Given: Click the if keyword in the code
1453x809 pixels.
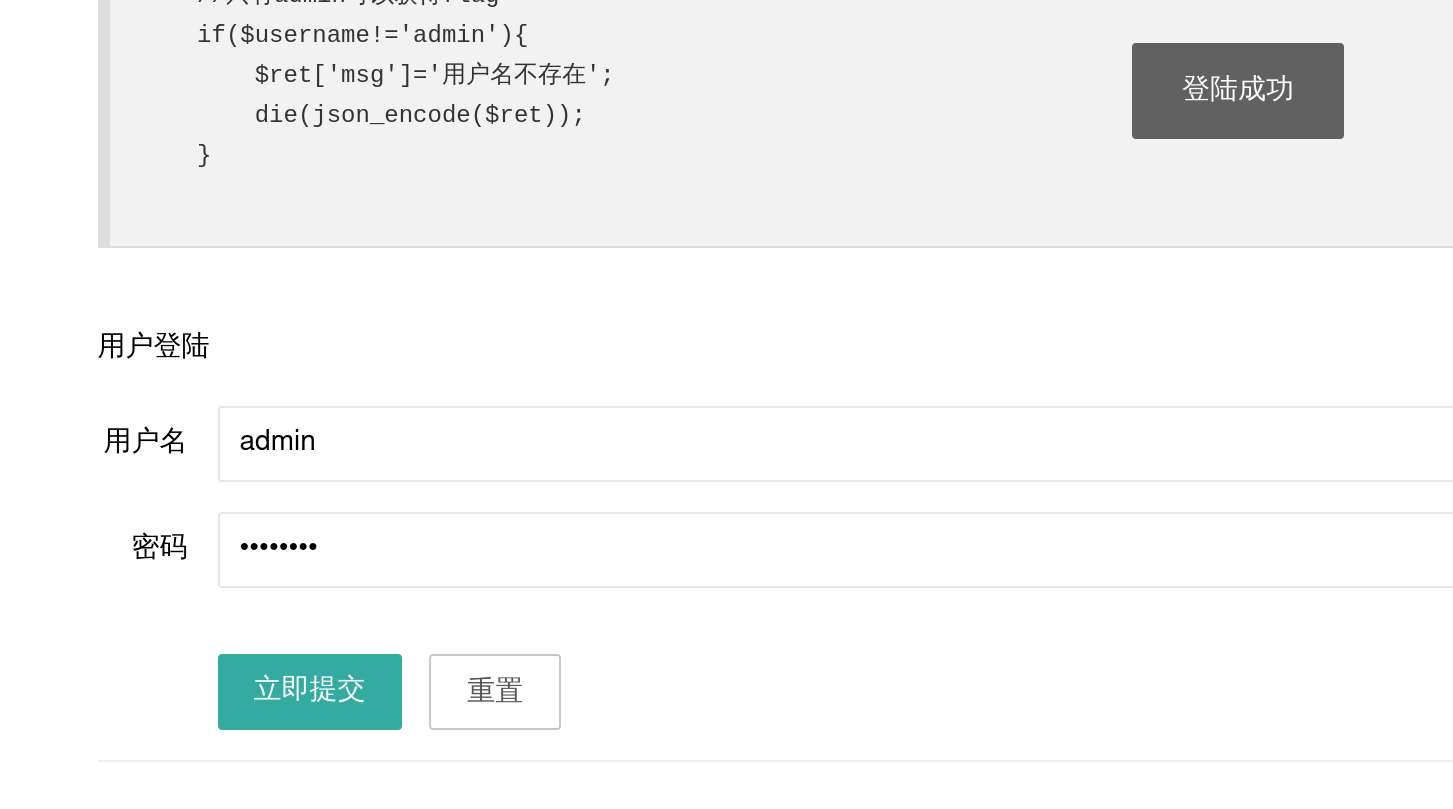Looking at the screenshot, I should pyautogui.click(x=211, y=35).
